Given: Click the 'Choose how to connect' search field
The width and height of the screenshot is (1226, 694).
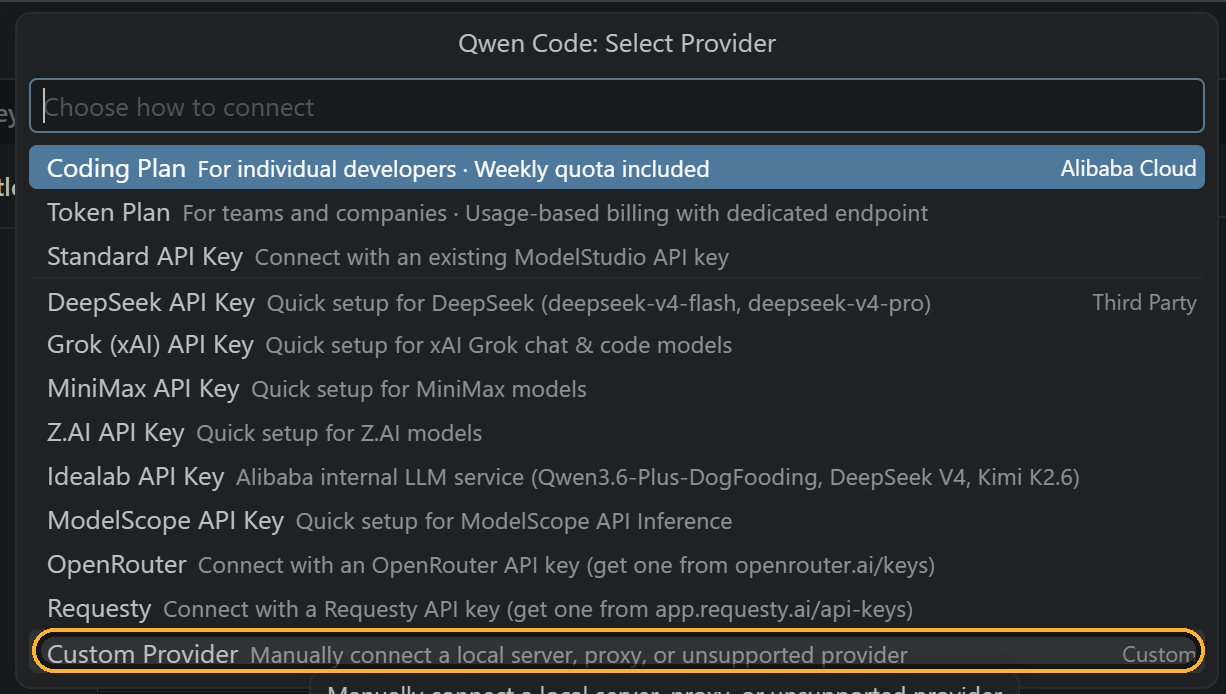Looking at the screenshot, I should [x=616, y=106].
